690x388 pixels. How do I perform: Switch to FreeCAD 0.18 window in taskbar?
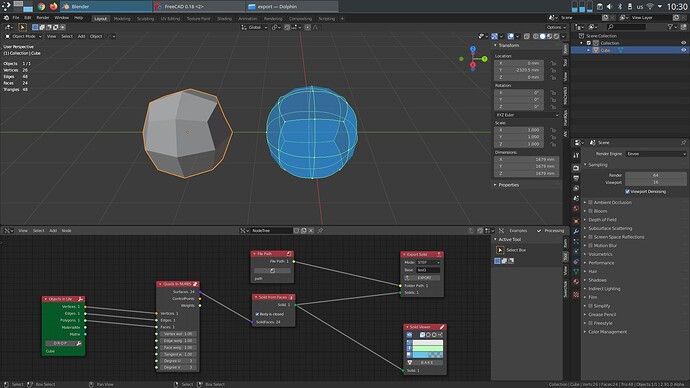point(199,6)
